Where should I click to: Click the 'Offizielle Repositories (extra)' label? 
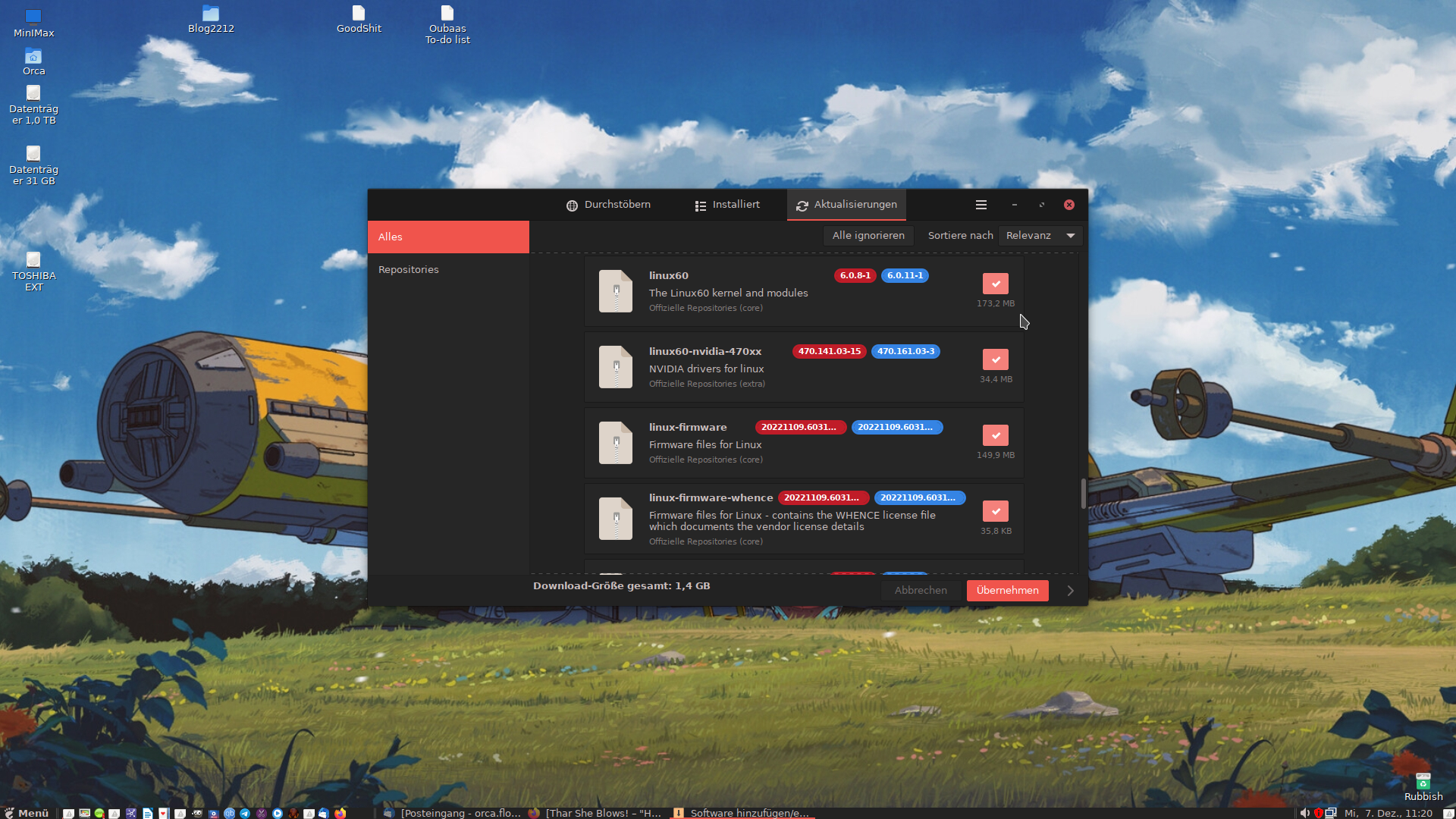(x=707, y=384)
